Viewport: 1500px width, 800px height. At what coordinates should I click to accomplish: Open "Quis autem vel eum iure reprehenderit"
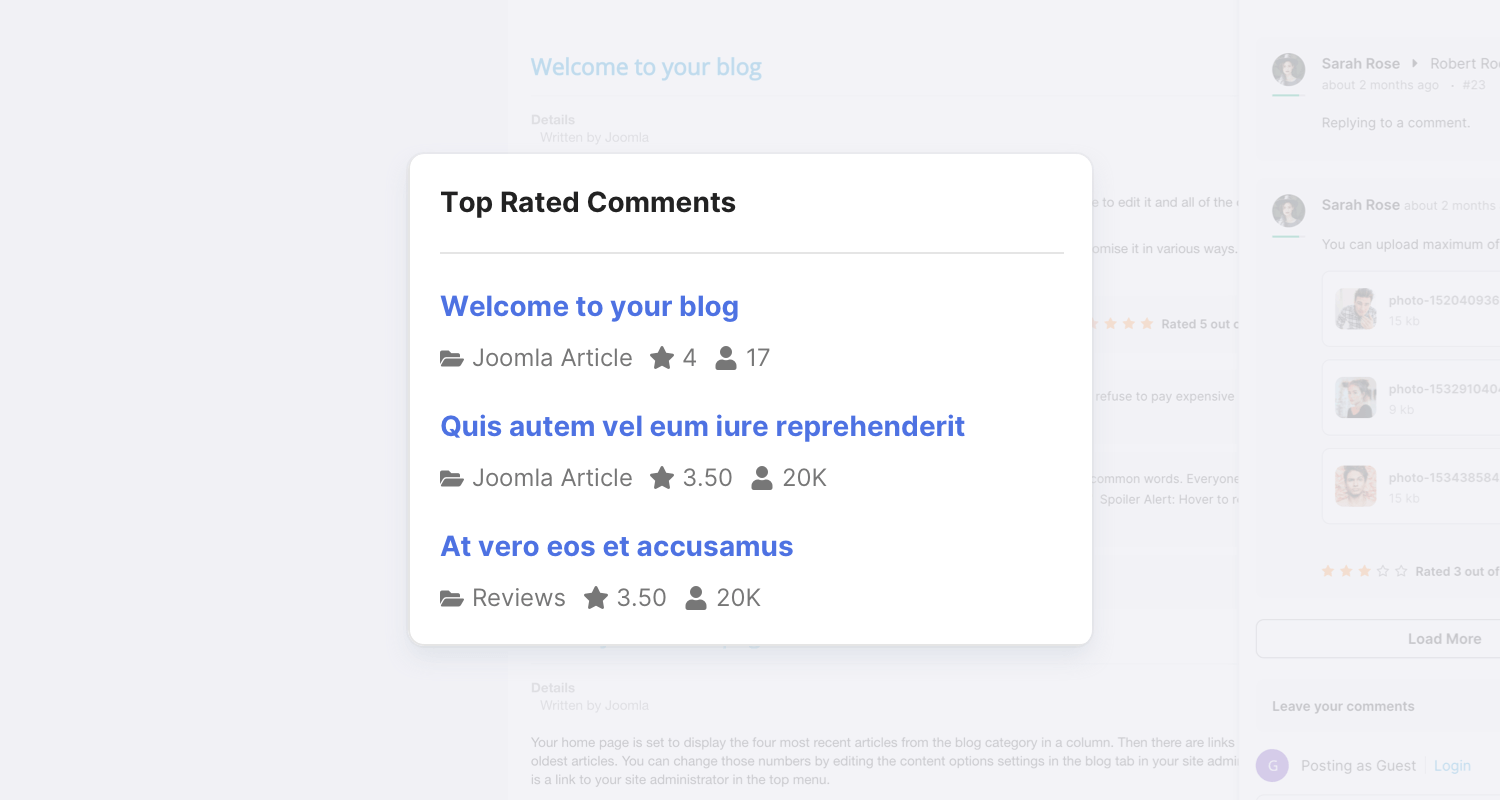point(703,426)
